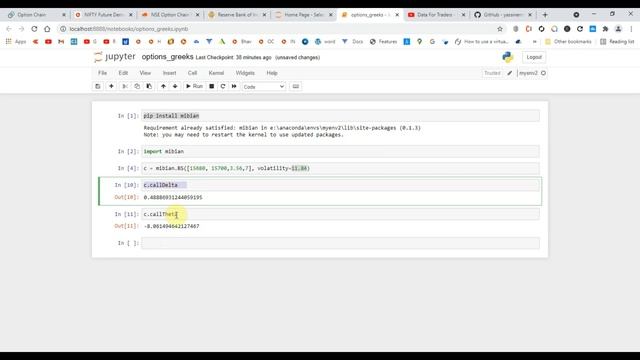This screenshot has width=640, height=360.
Task: Switch to the Data For Traders tab
Action: pyautogui.click(x=435, y=15)
